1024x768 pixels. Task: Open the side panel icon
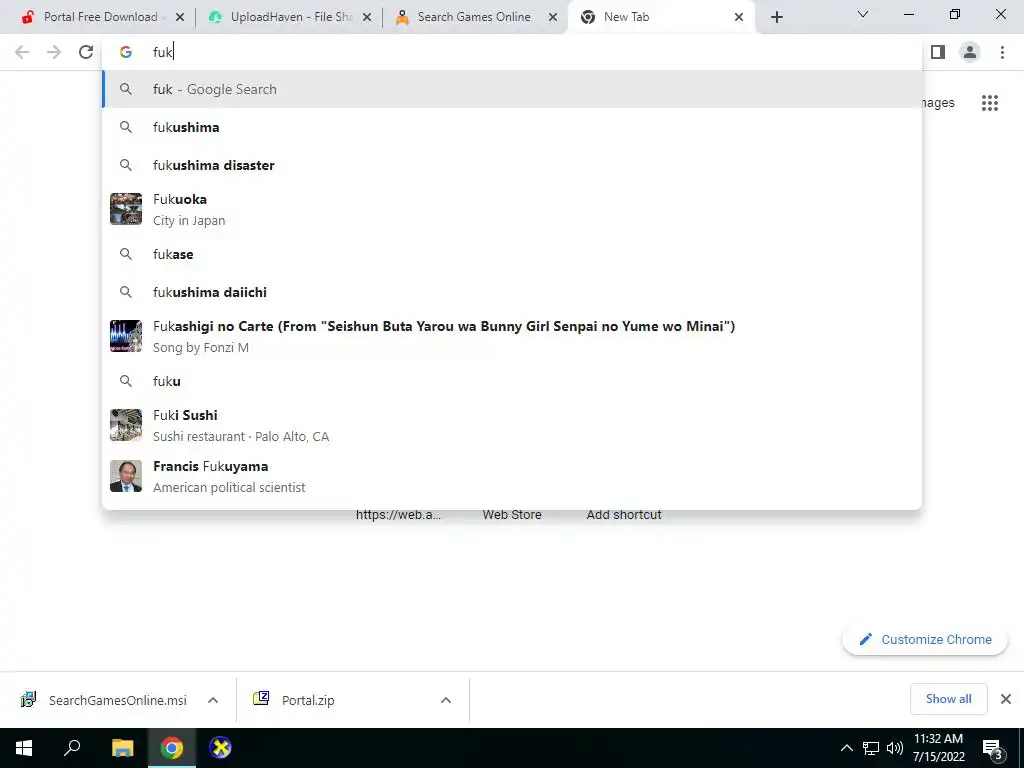[x=938, y=52]
